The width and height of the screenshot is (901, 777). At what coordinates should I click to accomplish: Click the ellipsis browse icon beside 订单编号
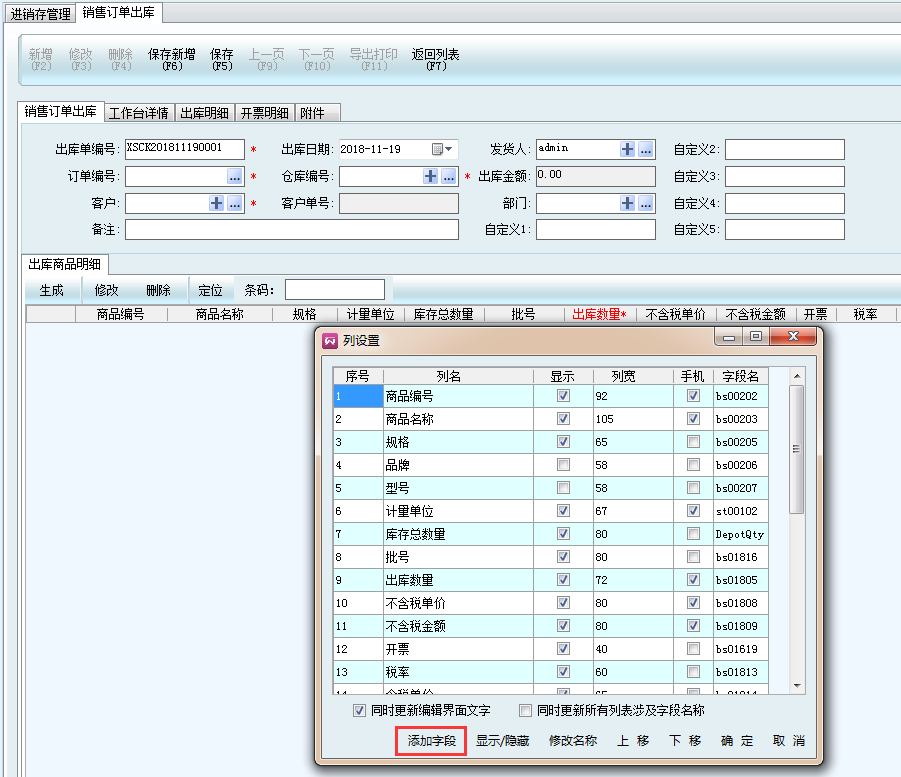(x=234, y=176)
